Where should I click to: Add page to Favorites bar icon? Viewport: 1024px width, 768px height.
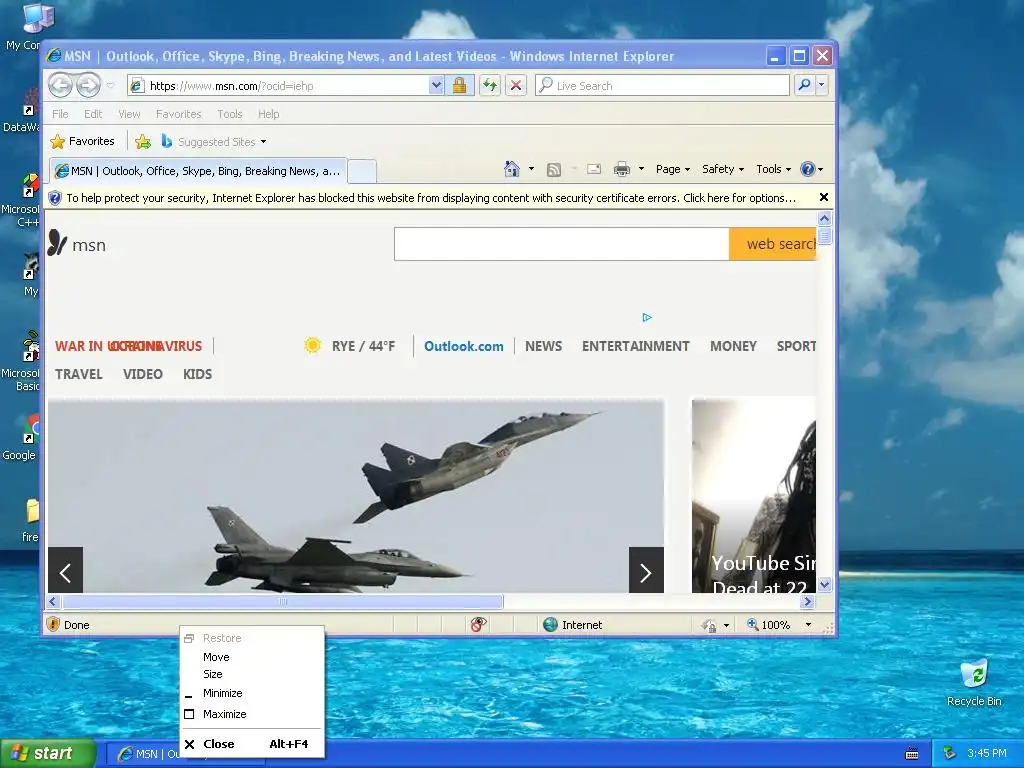142,142
